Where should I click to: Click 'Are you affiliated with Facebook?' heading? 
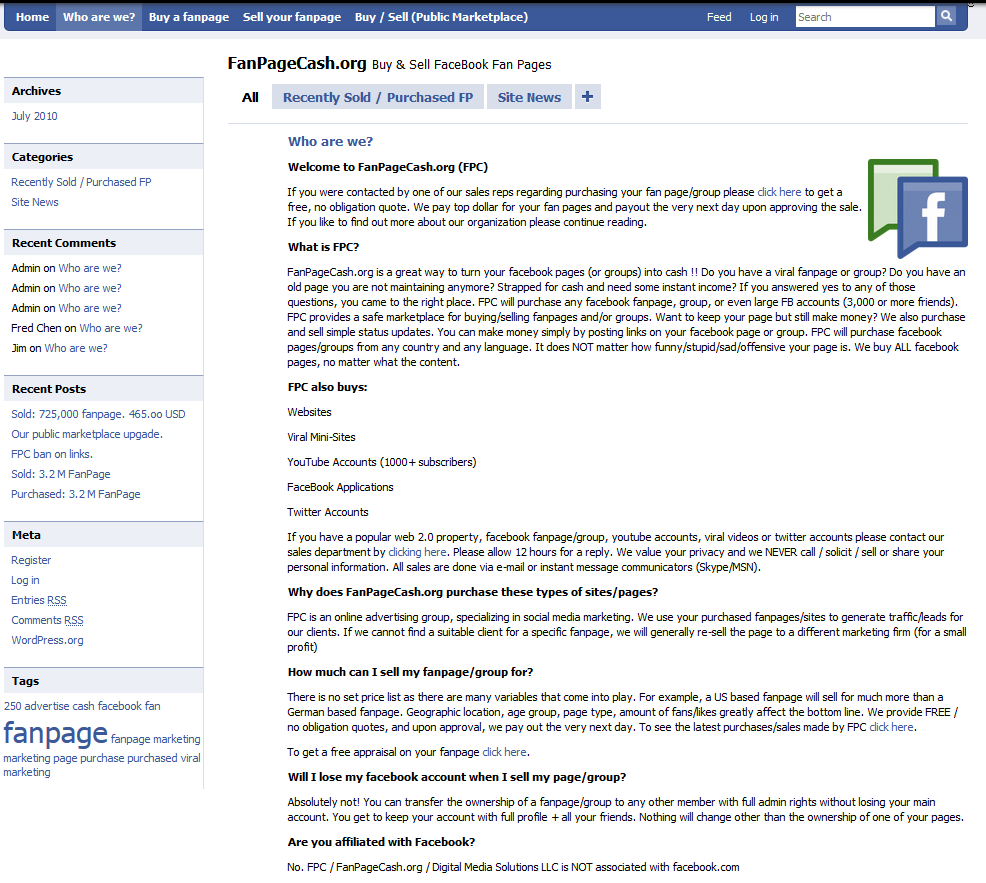click(381, 842)
